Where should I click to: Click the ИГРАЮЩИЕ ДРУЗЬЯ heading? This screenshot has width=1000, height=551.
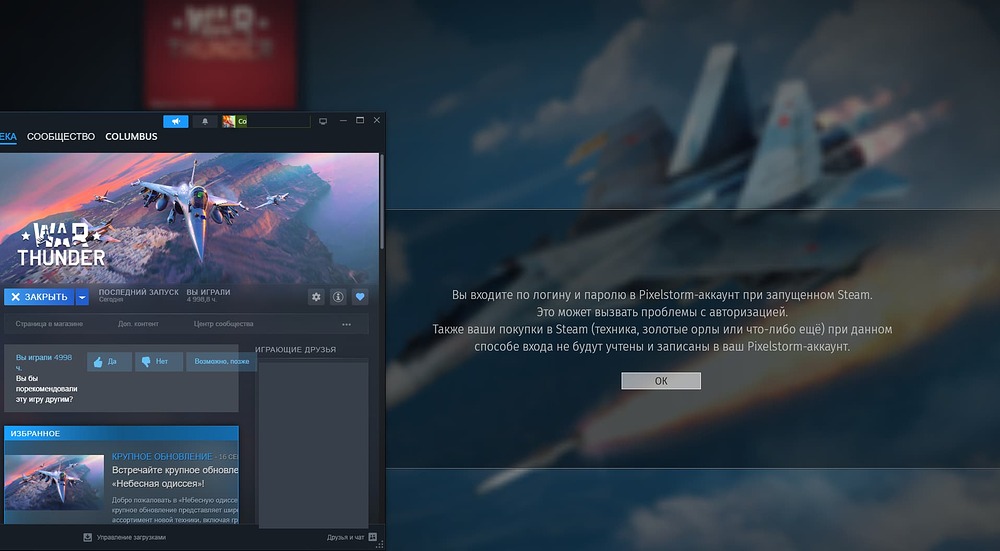pos(295,349)
